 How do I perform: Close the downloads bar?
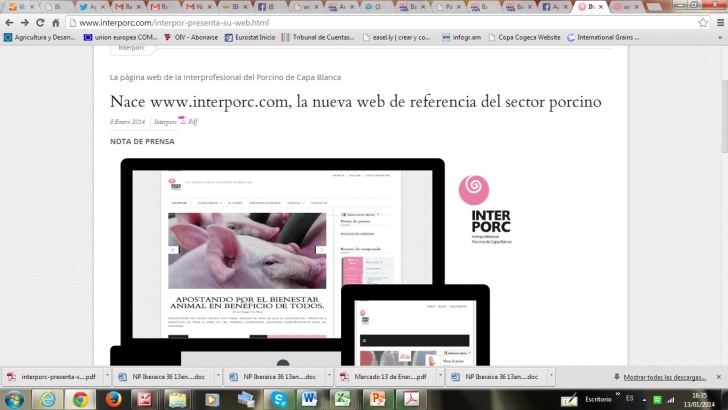718,377
